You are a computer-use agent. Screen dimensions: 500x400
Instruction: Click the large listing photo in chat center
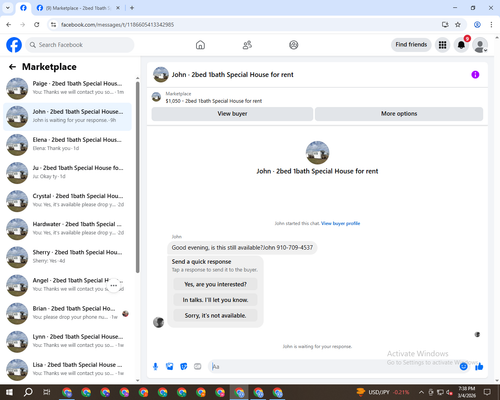tap(317, 152)
